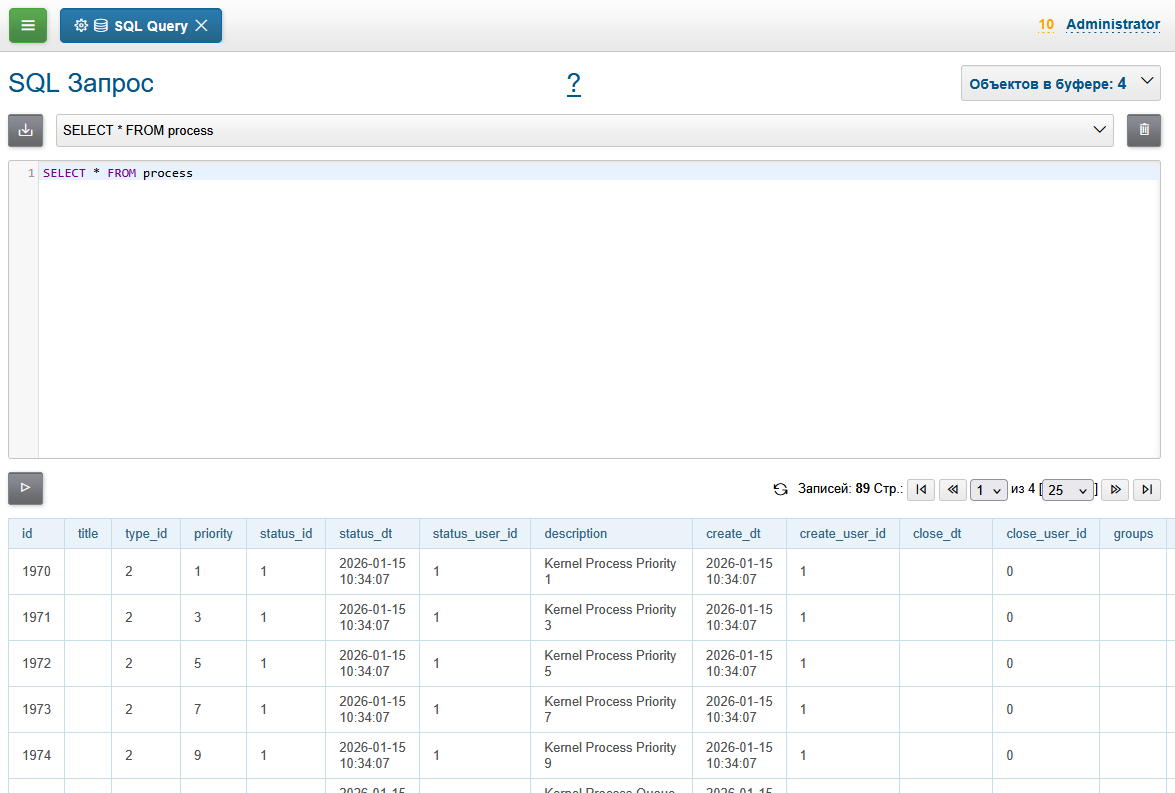Go to last page of results

(x=1146, y=490)
